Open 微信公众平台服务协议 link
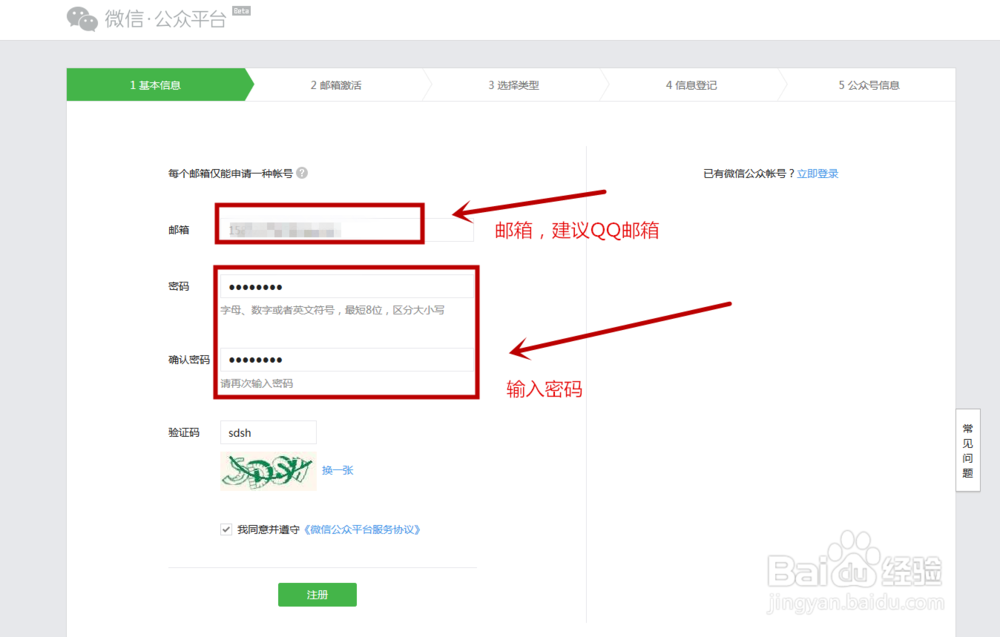1000x637 pixels. click(361, 529)
